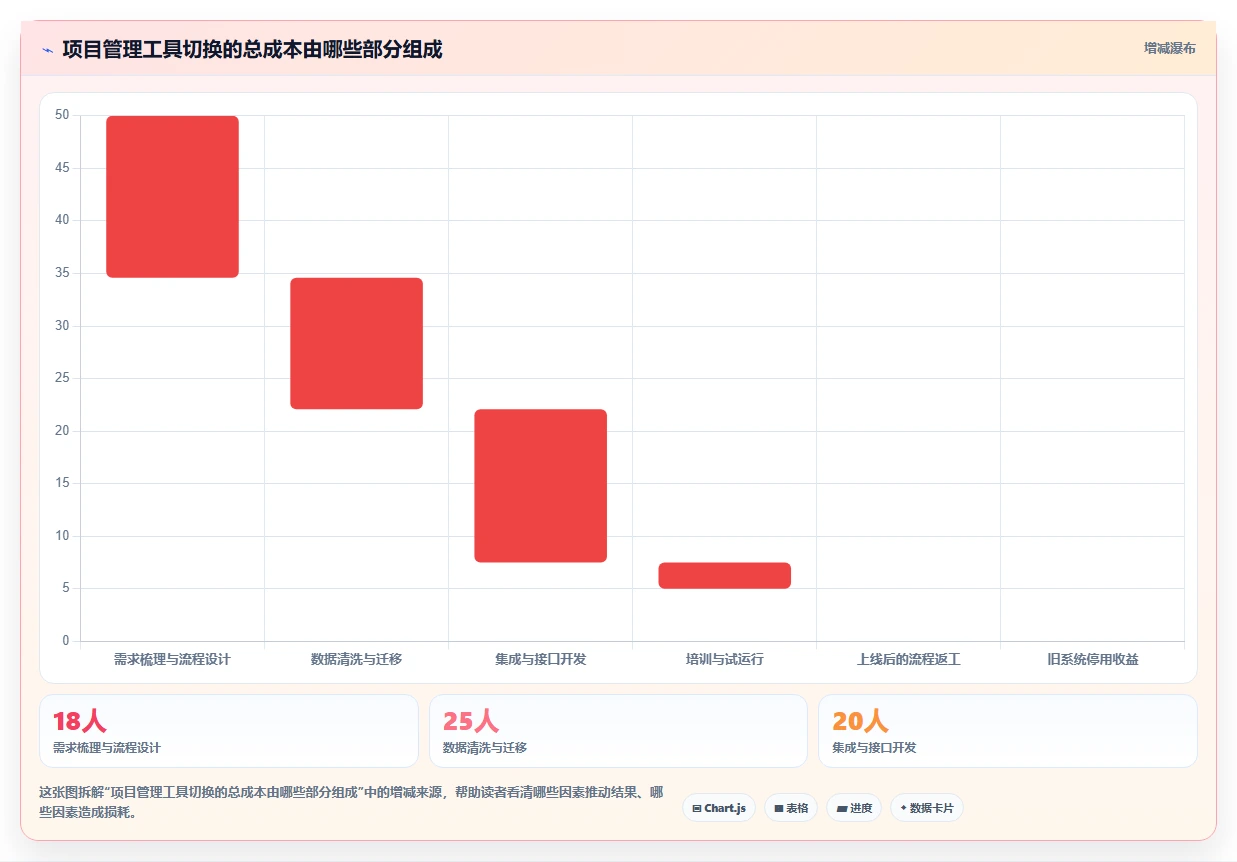1237x862 pixels.
Task: Click the 进度 tag chip
Action: click(854, 808)
